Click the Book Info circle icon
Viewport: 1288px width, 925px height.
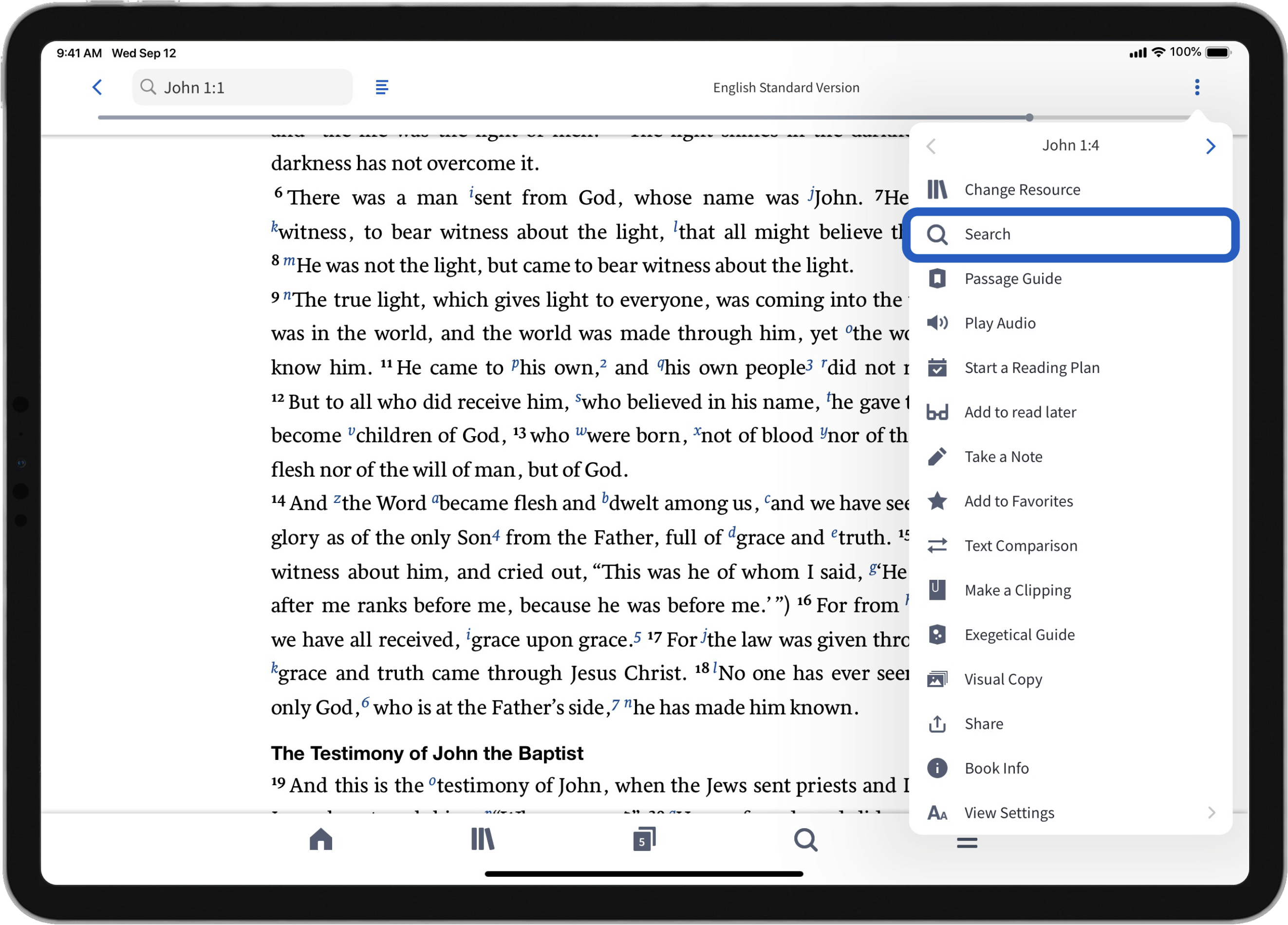pyautogui.click(x=937, y=768)
